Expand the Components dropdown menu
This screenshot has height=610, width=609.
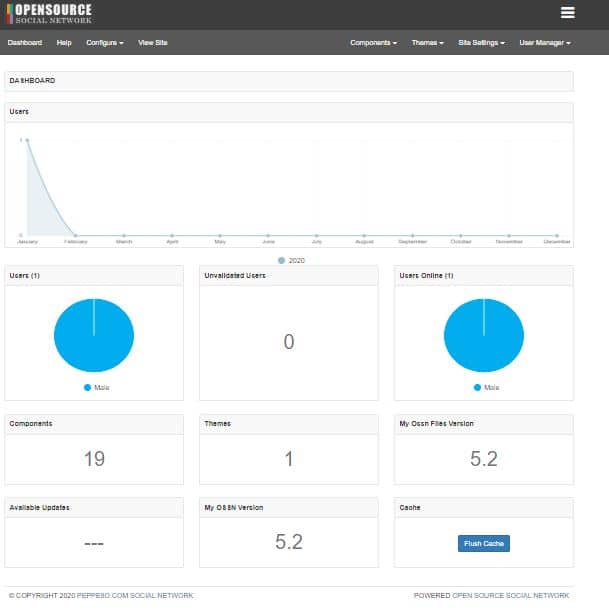pyautogui.click(x=373, y=43)
